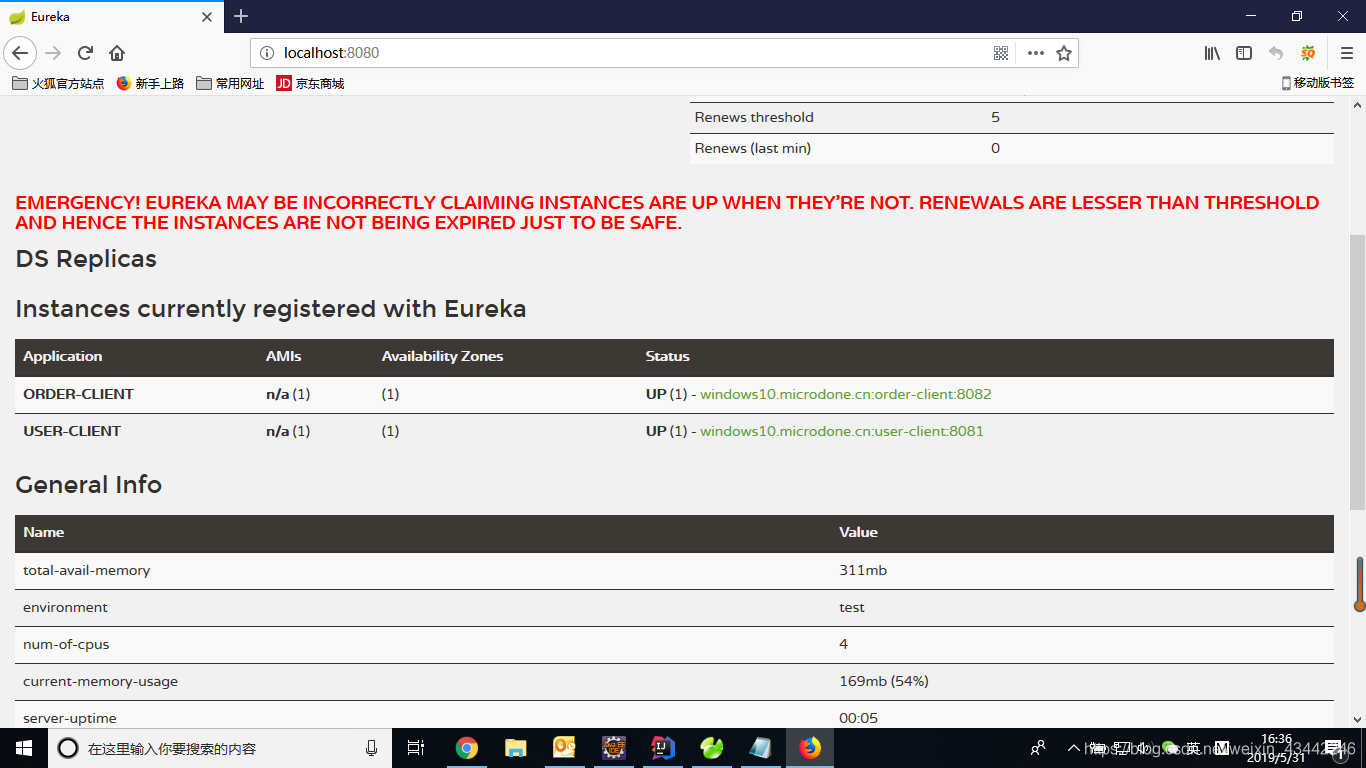
Task: Select the Eureka browser tab
Action: click(111, 17)
